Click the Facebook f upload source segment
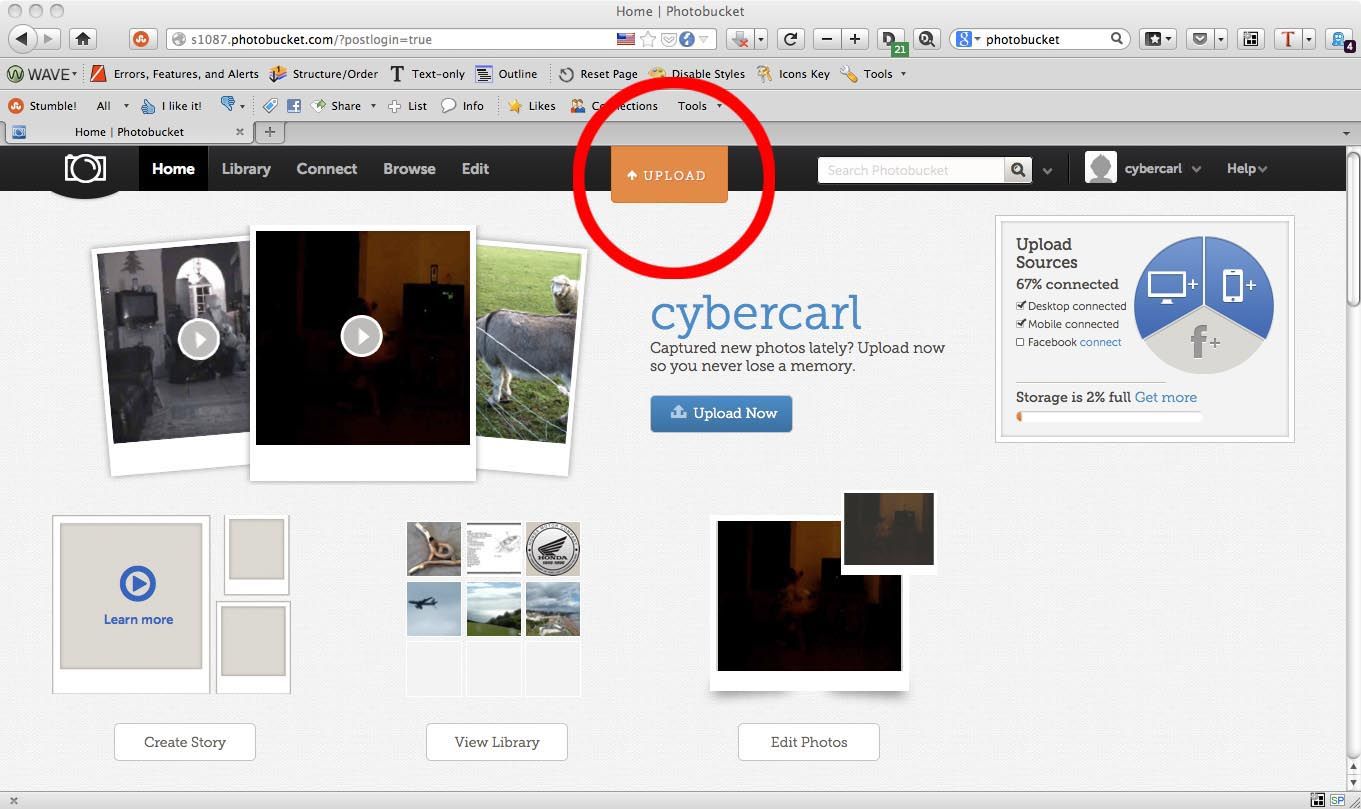The height and width of the screenshot is (809, 1361). tap(1204, 342)
